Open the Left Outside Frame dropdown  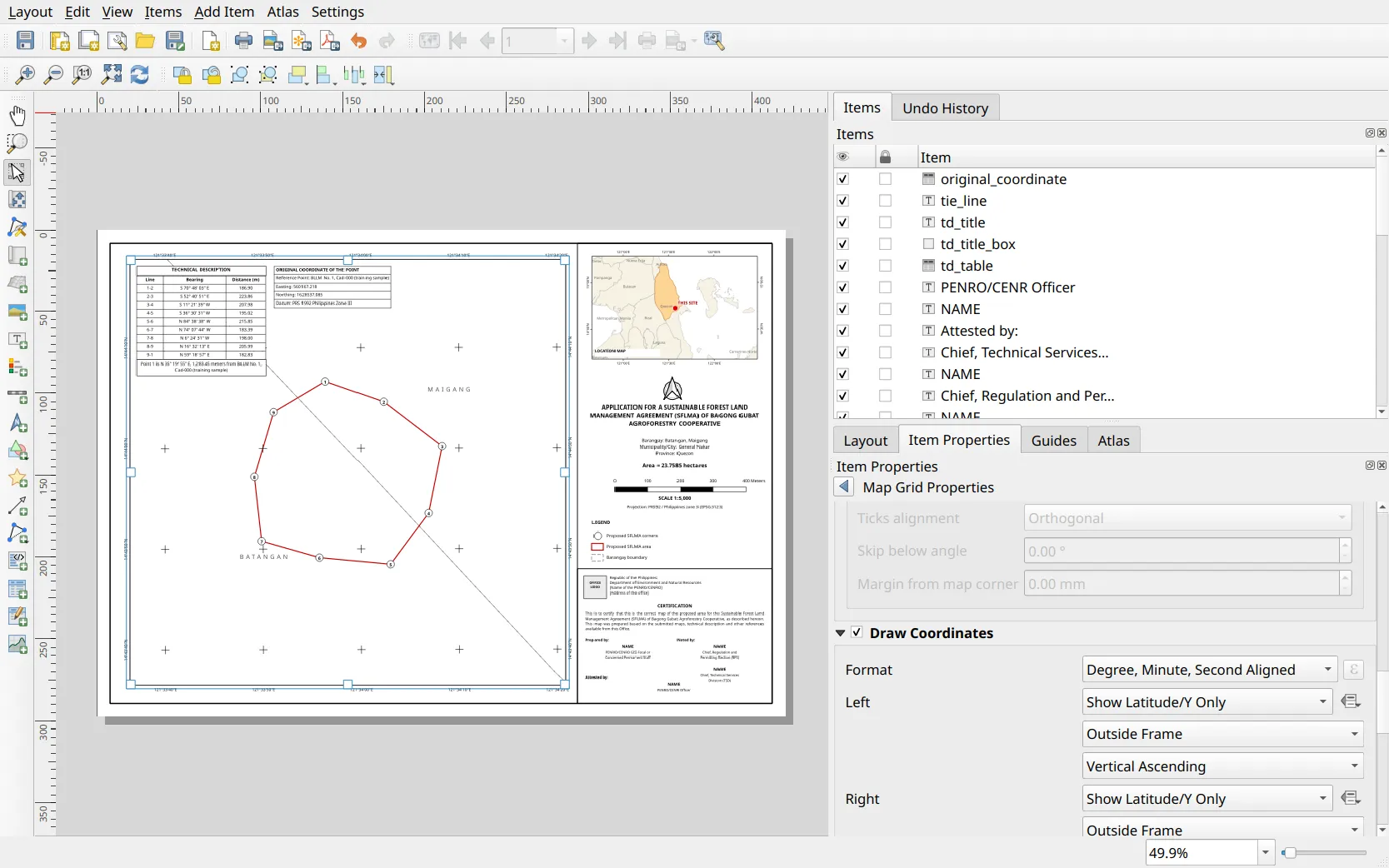point(1223,734)
